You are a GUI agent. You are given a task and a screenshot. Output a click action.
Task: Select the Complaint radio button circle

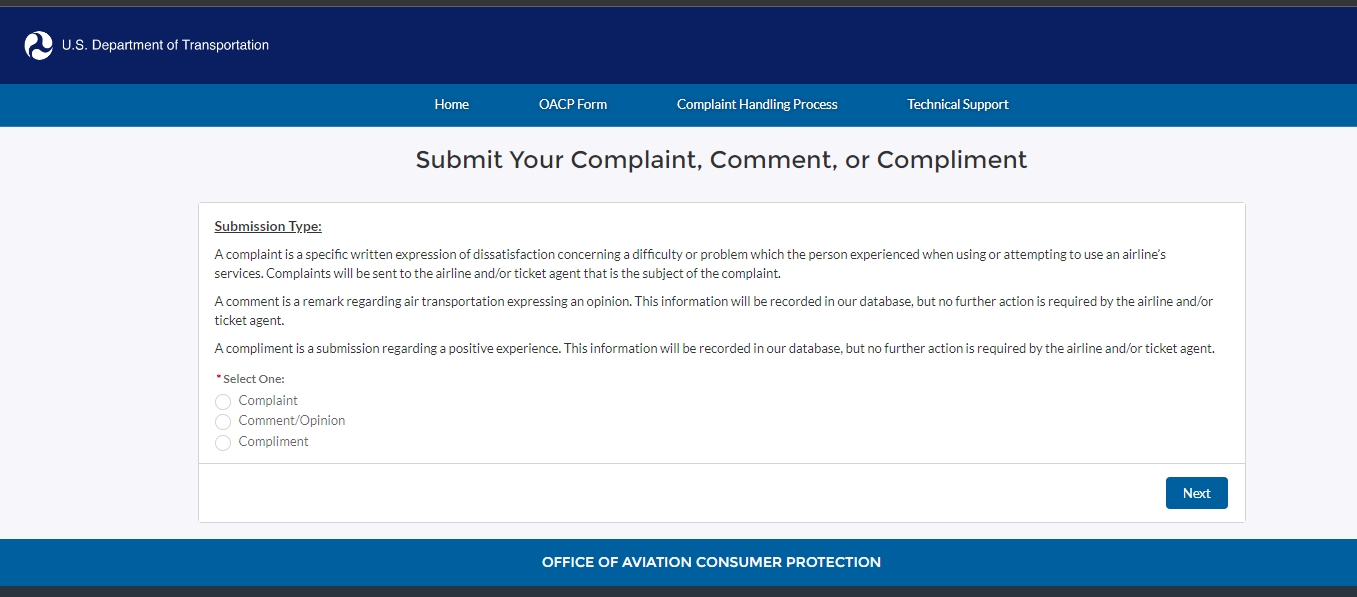coord(223,402)
